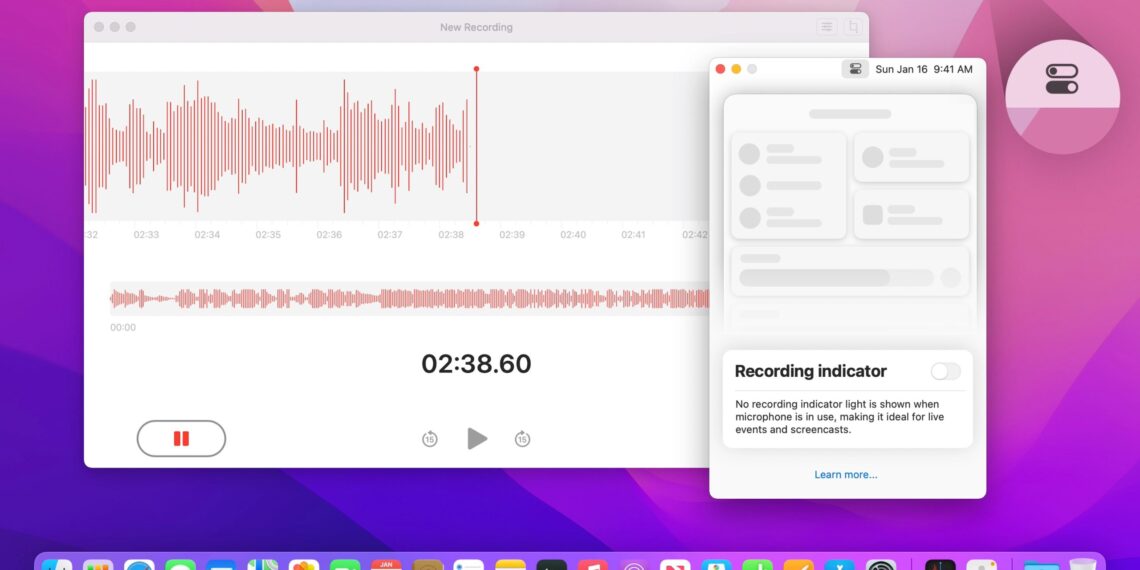1140x570 pixels.
Task: Pause the recording with the red button
Action: (181, 438)
